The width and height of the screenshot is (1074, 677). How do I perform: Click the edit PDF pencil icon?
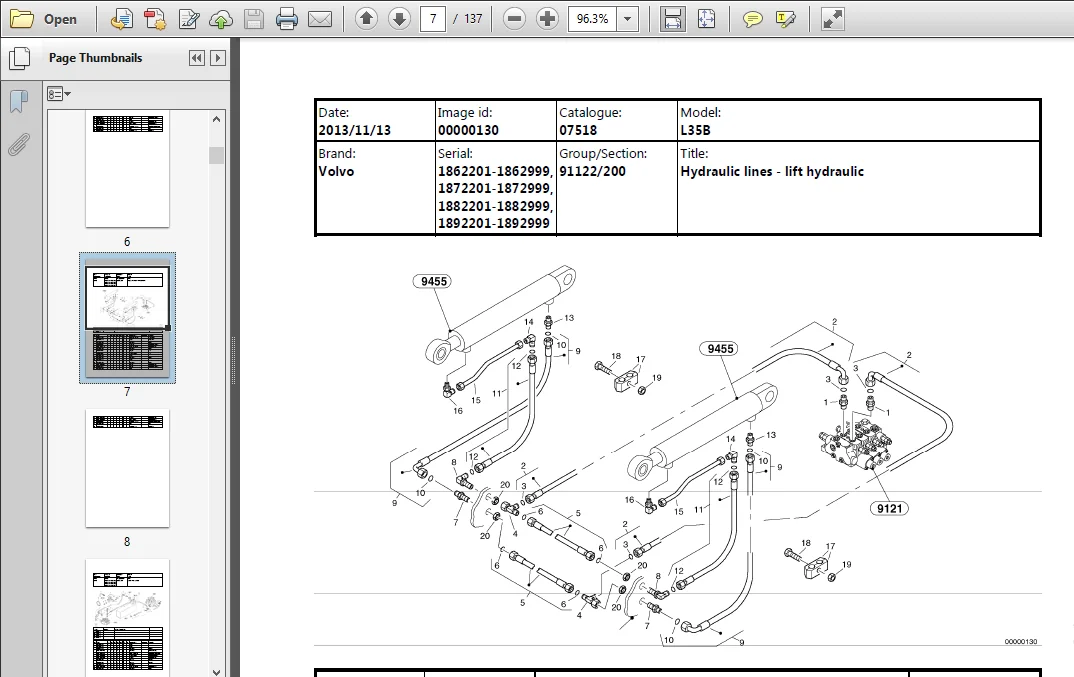pyautogui.click(x=188, y=19)
